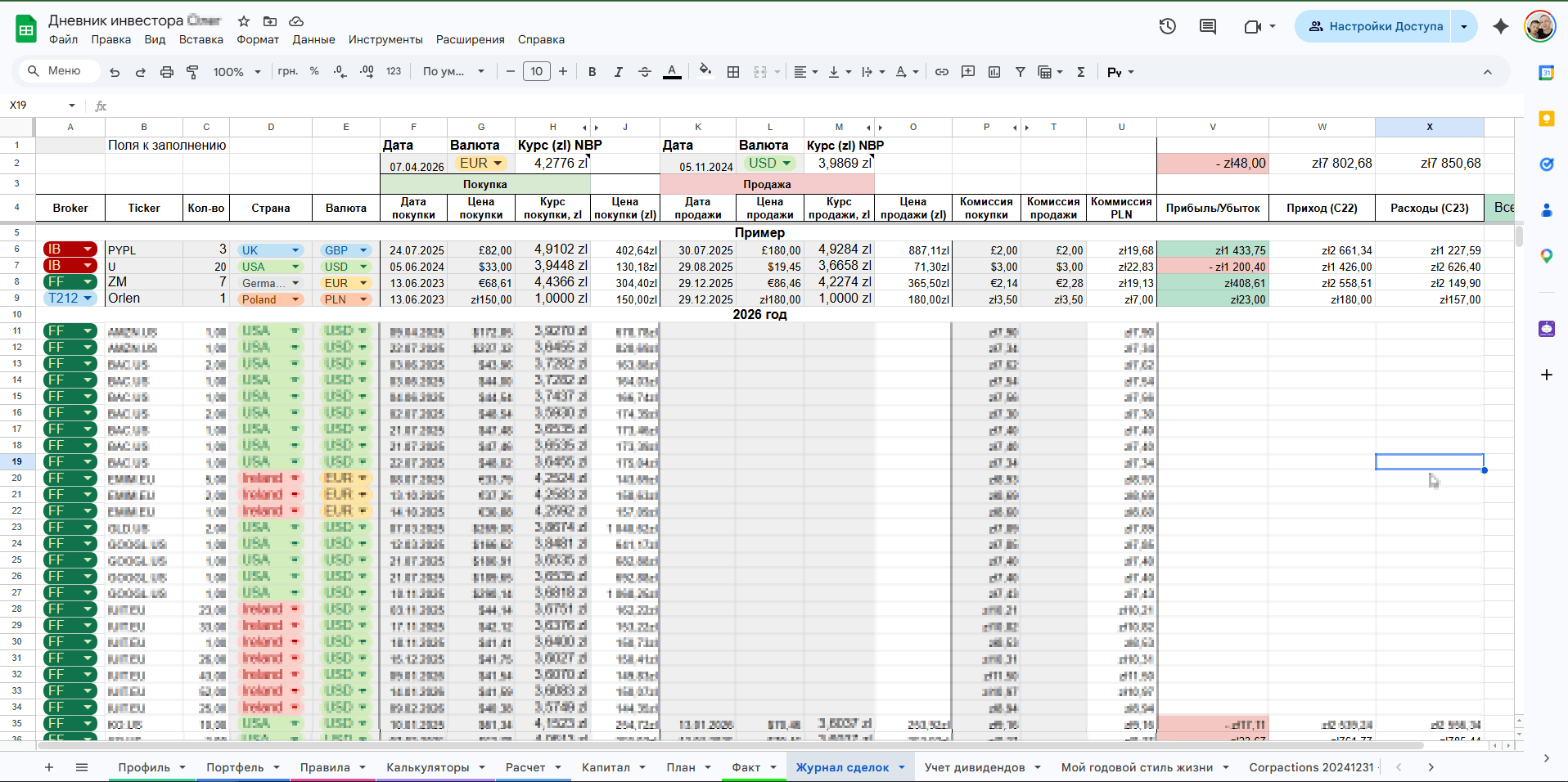Get add-ons with plus icon

[x=1547, y=375]
